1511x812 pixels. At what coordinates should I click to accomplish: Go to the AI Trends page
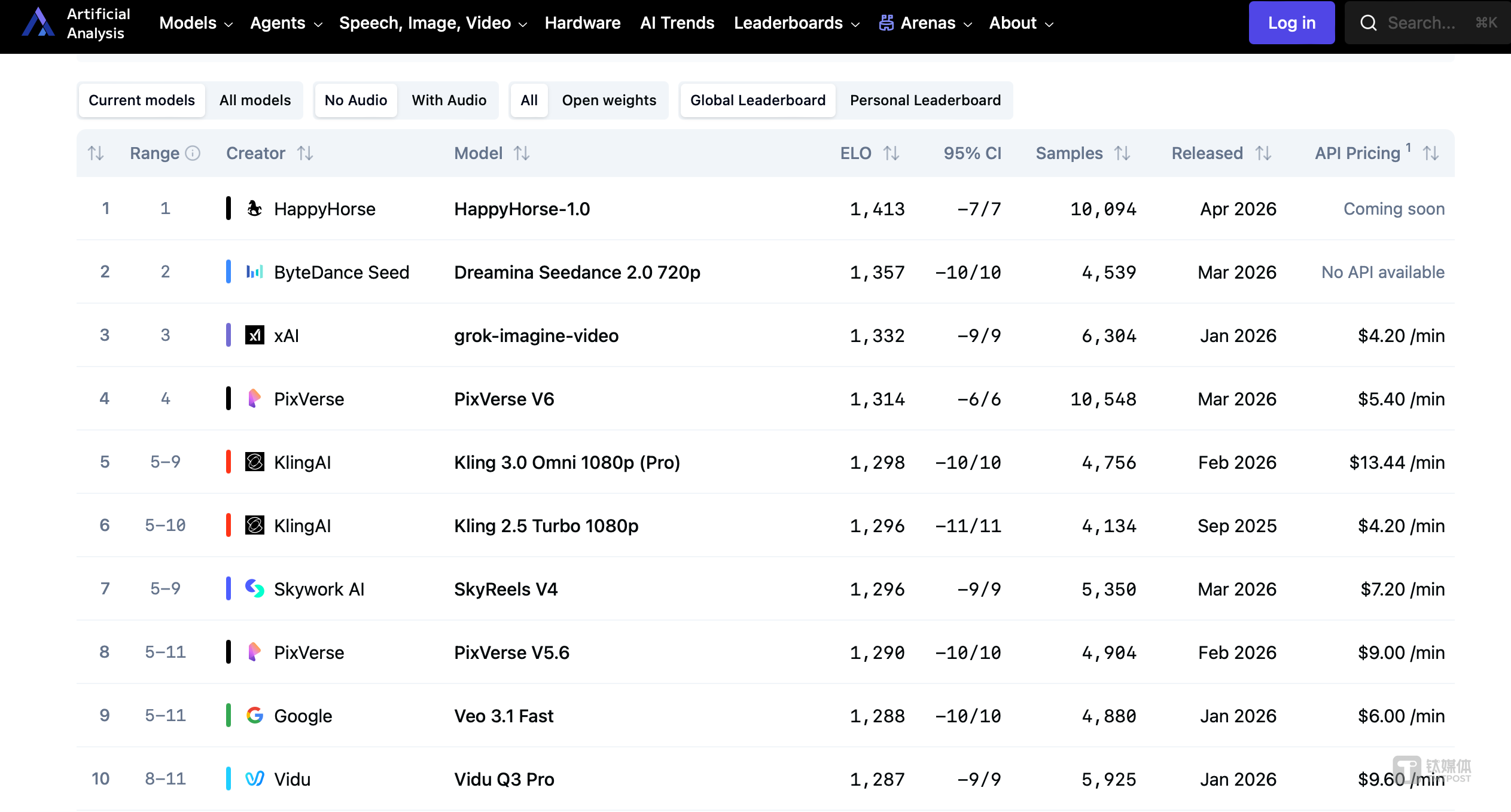[677, 23]
